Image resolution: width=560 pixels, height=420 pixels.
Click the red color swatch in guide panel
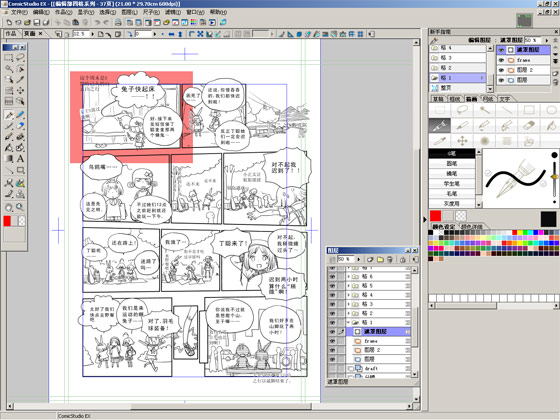tap(435, 216)
